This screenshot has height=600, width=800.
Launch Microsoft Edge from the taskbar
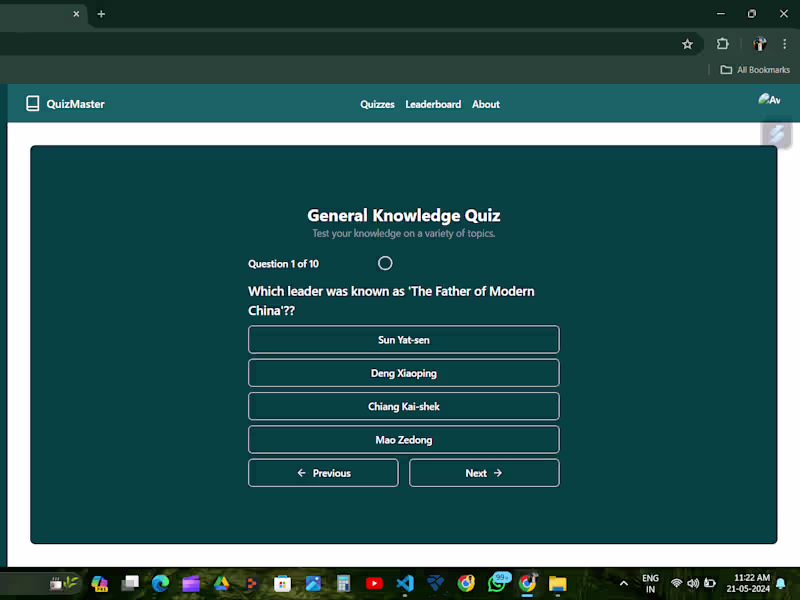tap(160, 583)
